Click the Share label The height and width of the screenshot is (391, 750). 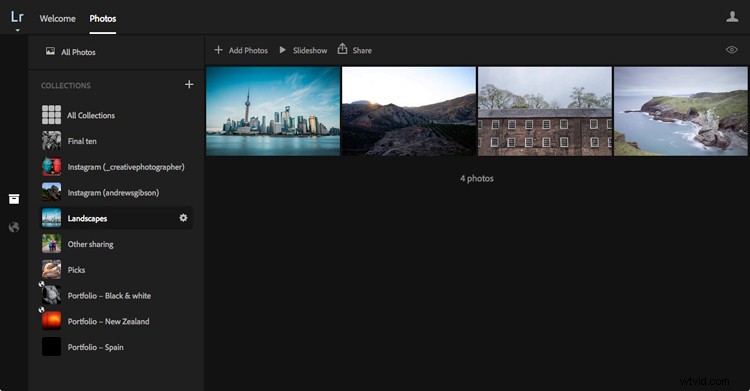click(362, 50)
